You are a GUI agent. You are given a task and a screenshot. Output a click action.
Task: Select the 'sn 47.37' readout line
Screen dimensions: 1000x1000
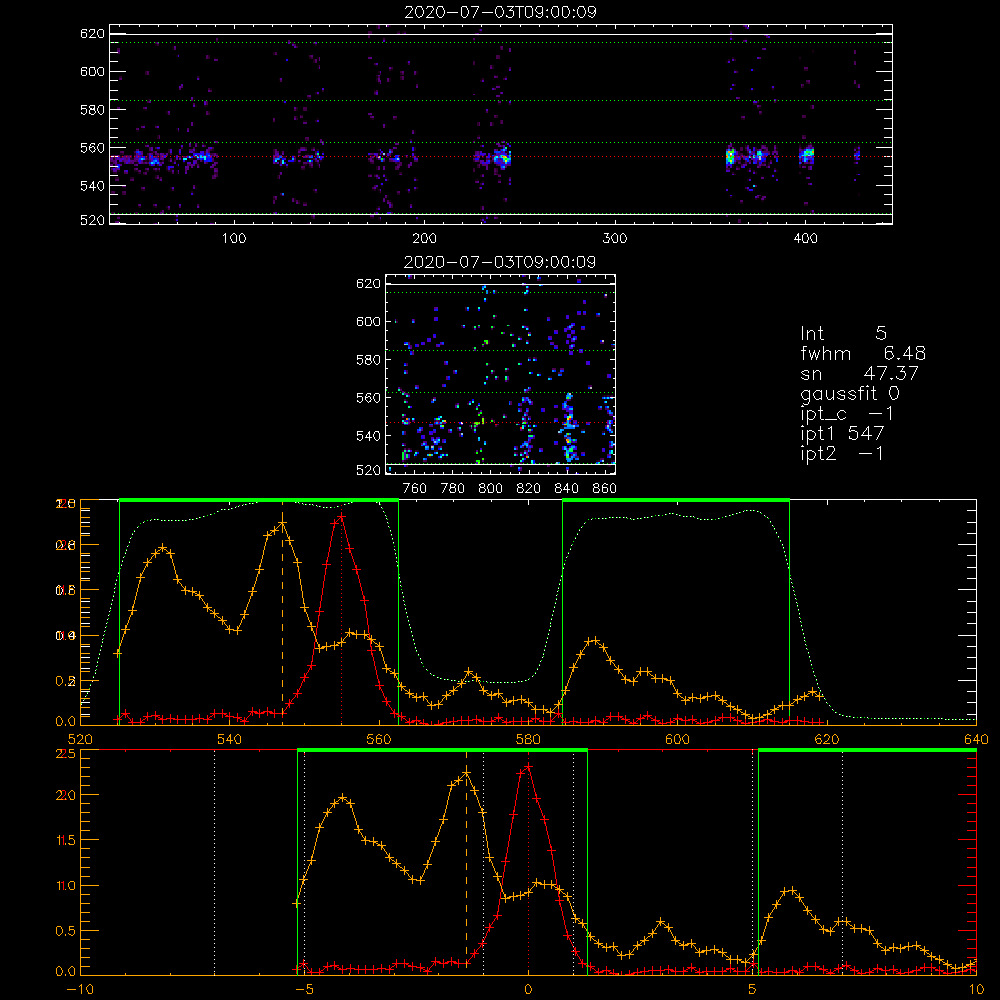point(859,373)
